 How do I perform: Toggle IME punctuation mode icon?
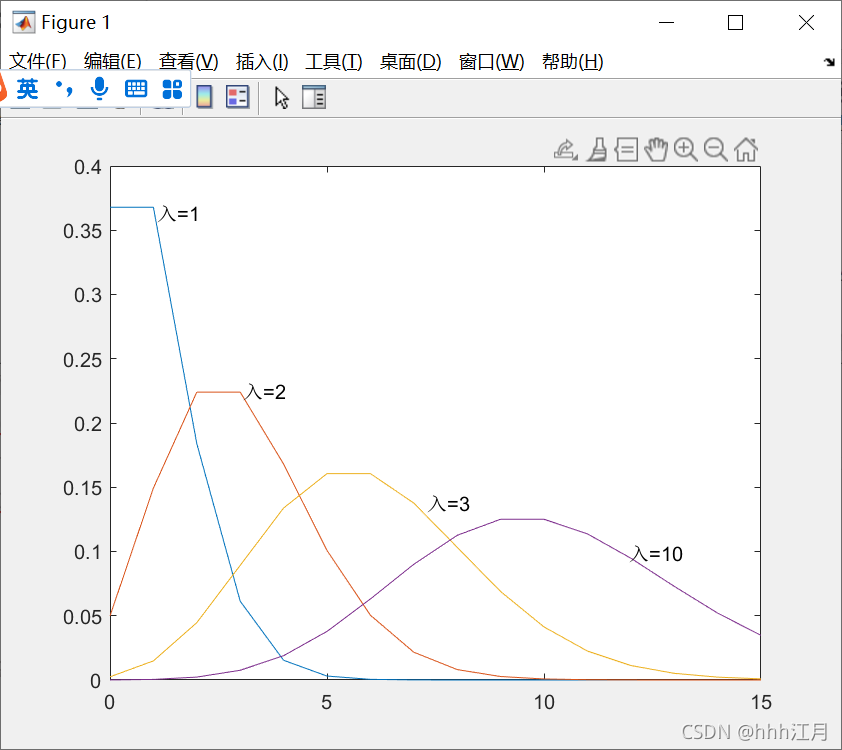pos(64,89)
